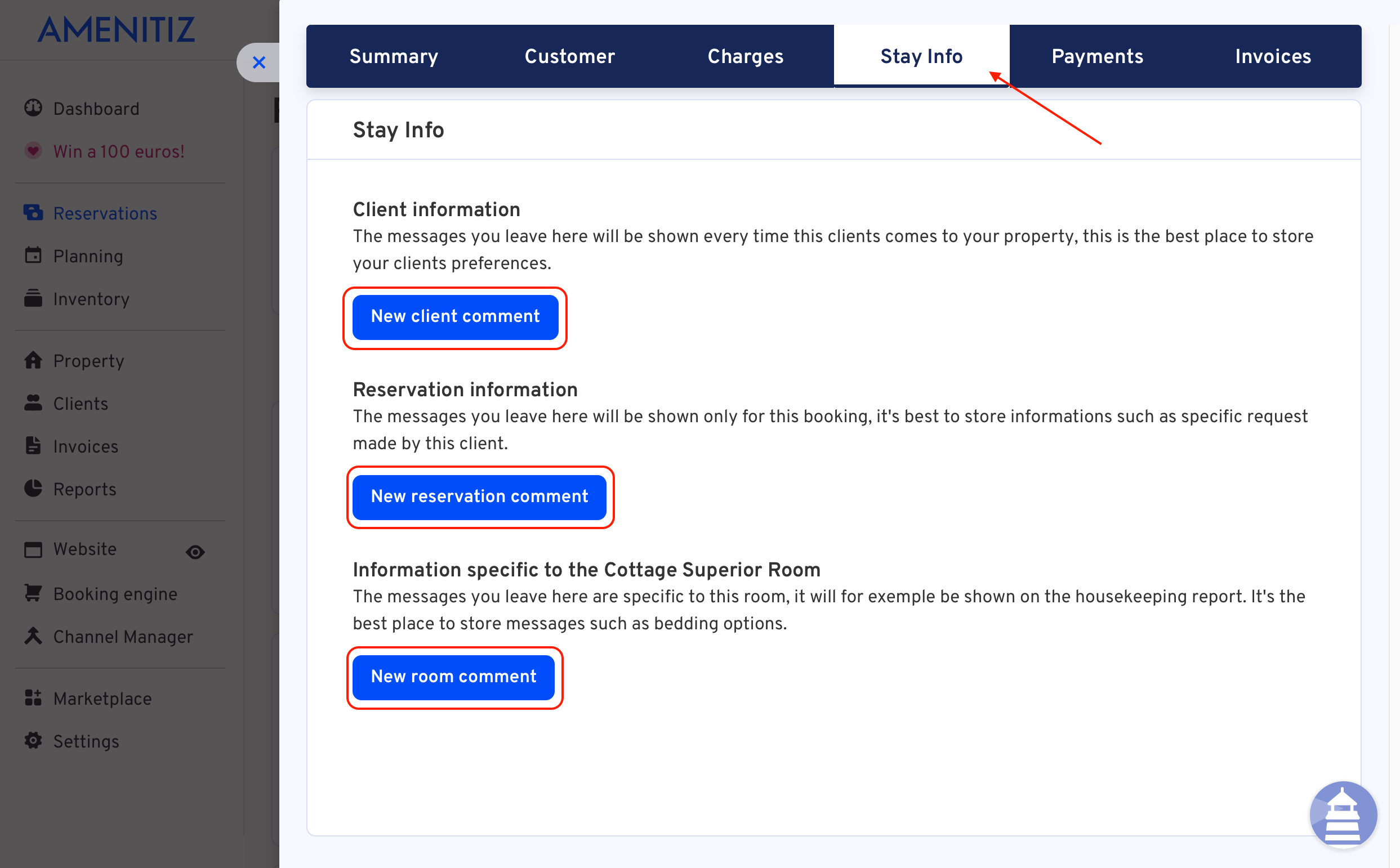Click the Marketplace grid icon
The width and height of the screenshot is (1400, 868).
point(33,698)
